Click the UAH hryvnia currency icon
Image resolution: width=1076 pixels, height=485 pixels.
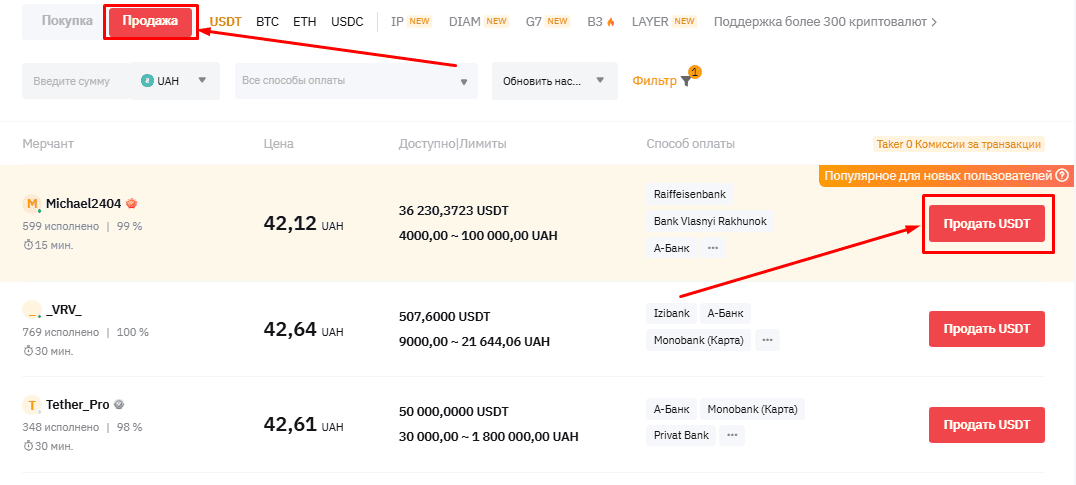pos(147,81)
